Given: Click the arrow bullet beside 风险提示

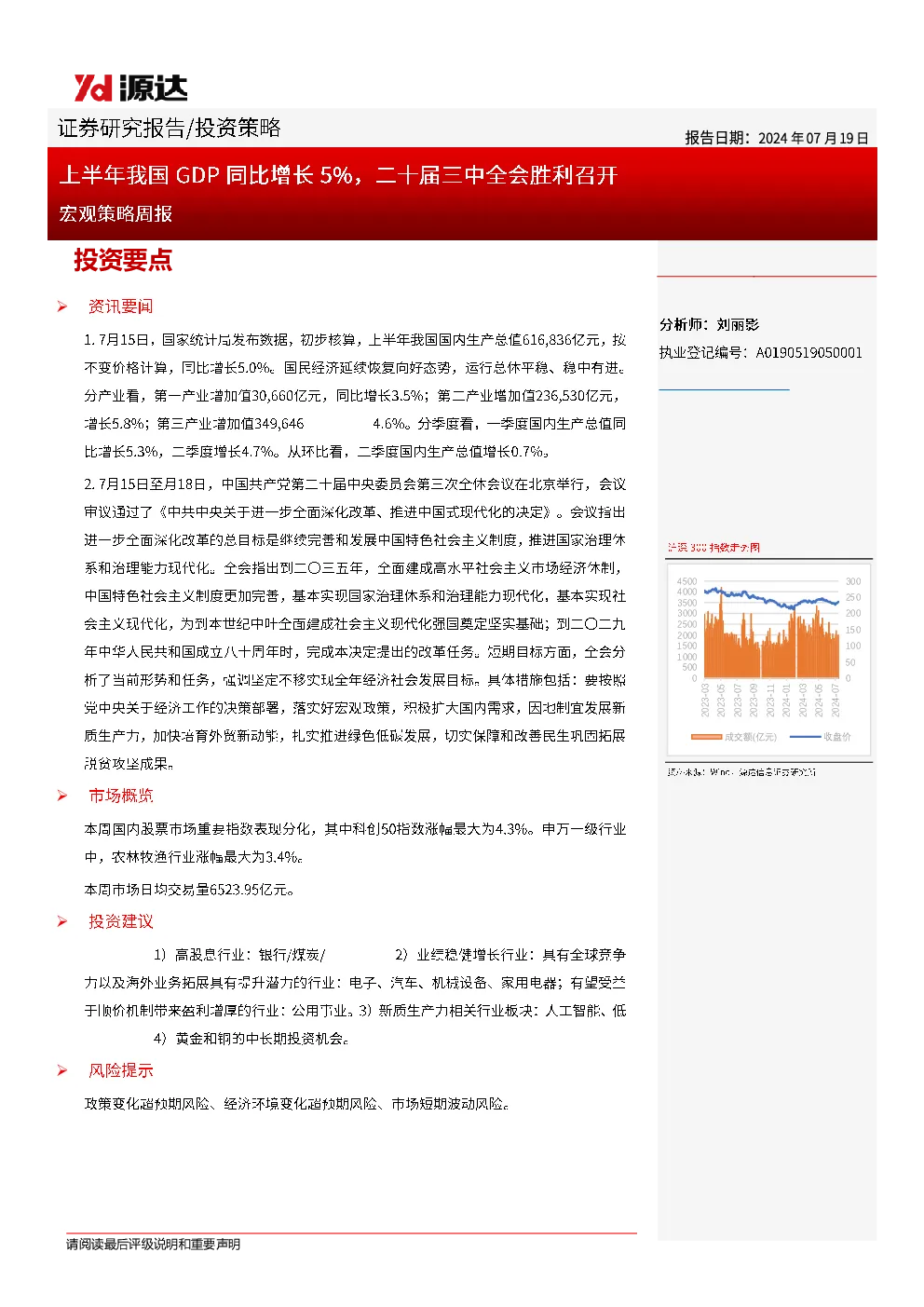Looking at the screenshot, I should coord(62,1070).
